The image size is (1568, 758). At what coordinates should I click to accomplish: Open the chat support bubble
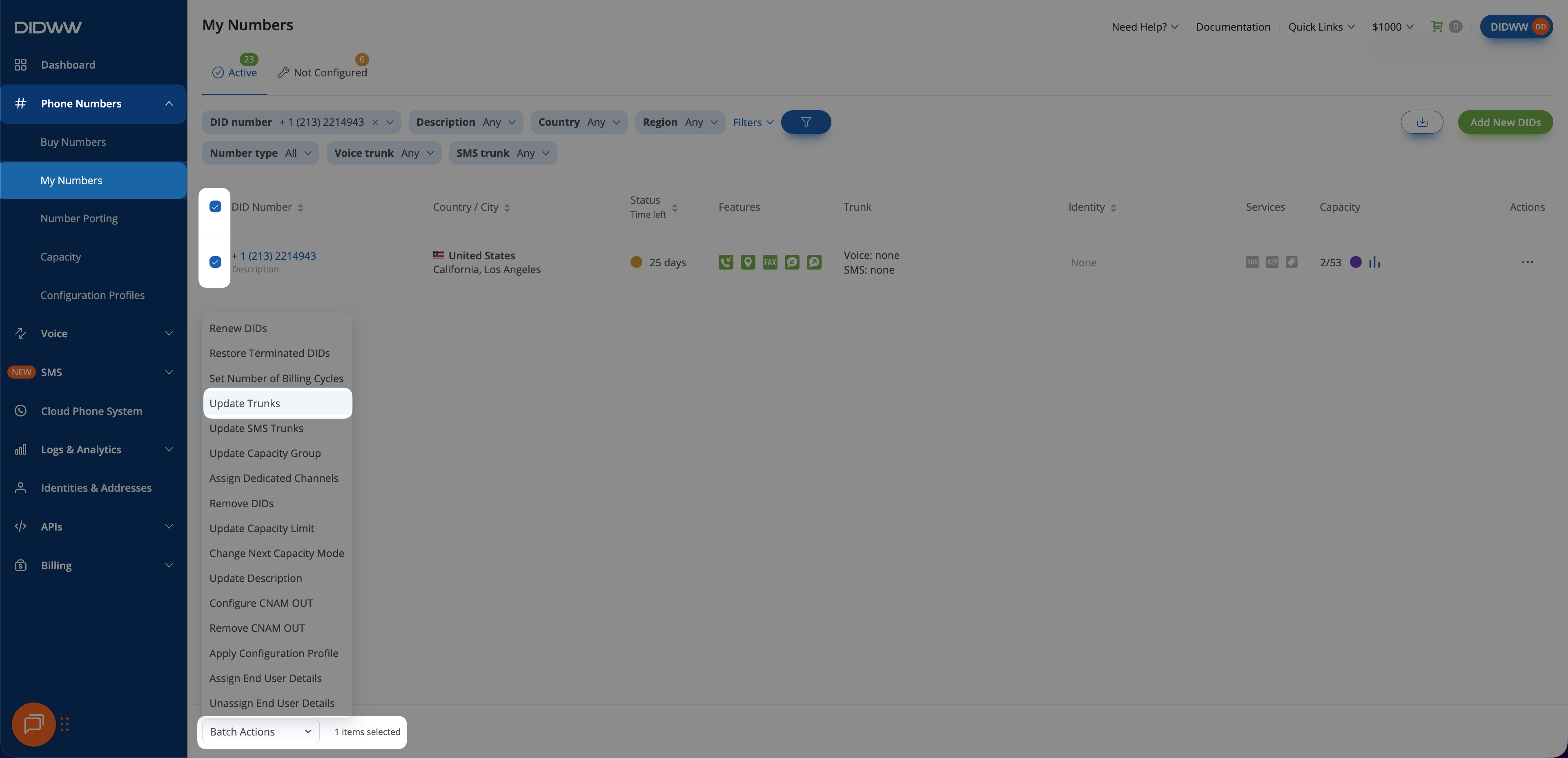pyautogui.click(x=33, y=724)
